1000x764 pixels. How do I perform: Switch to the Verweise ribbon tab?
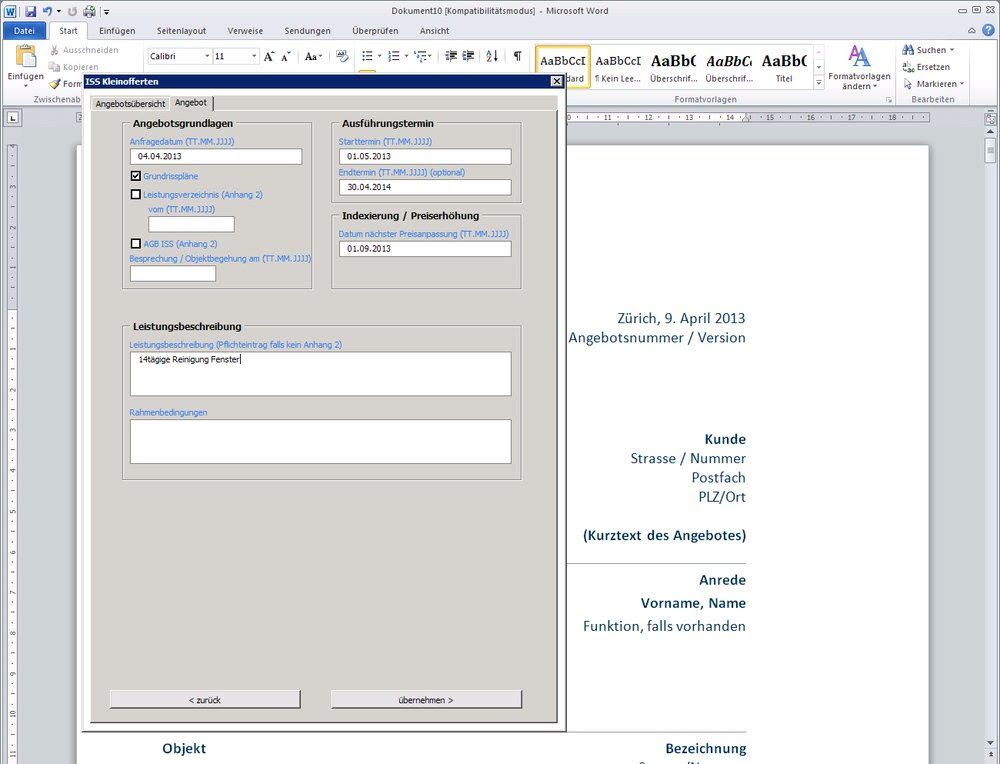click(x=246, y=31)
